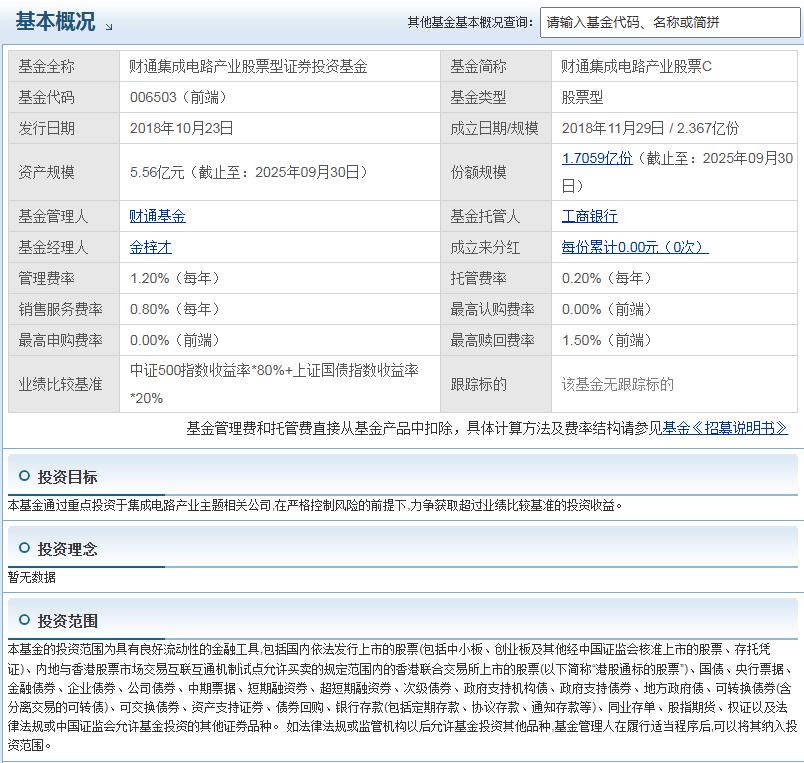Open the 工商银行 custodian link
Image resolution: width=804 pixels, height=763 pixels.
tap(590, 216)
